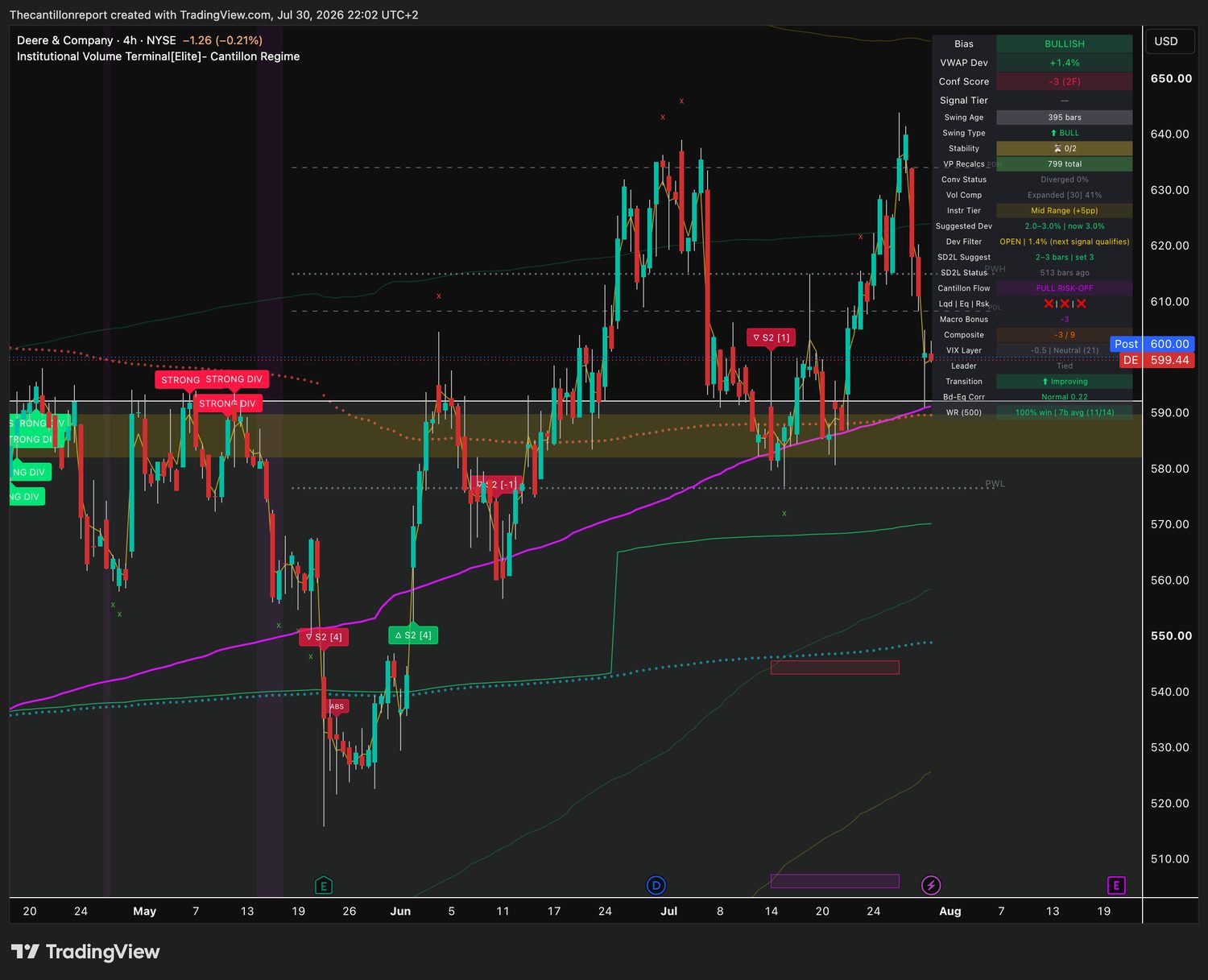Click the Composite -3 / 9 value

(1065, 335)
